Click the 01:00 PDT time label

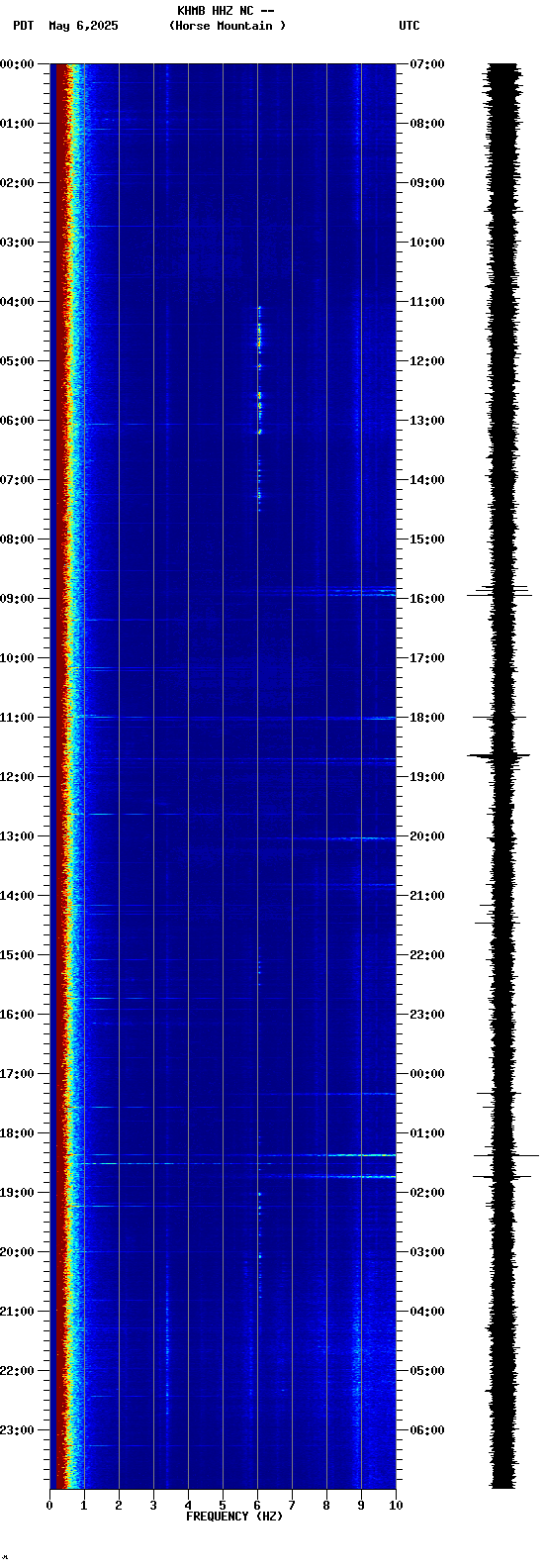(17, 124)
